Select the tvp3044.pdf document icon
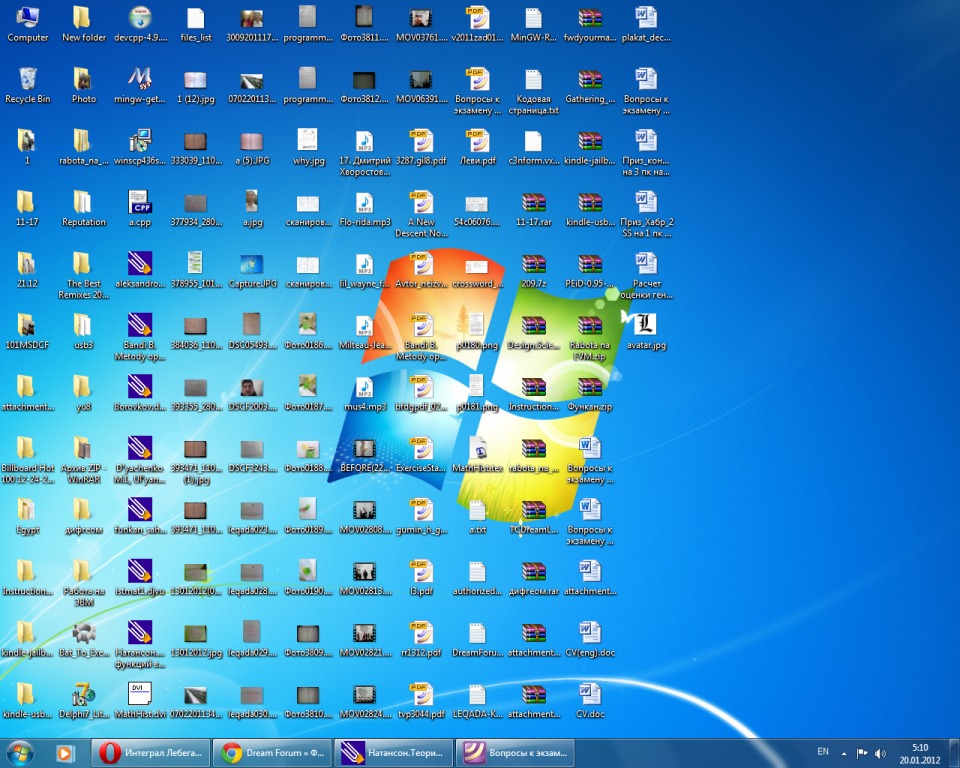The image size is (960, 768). point(421,701)
